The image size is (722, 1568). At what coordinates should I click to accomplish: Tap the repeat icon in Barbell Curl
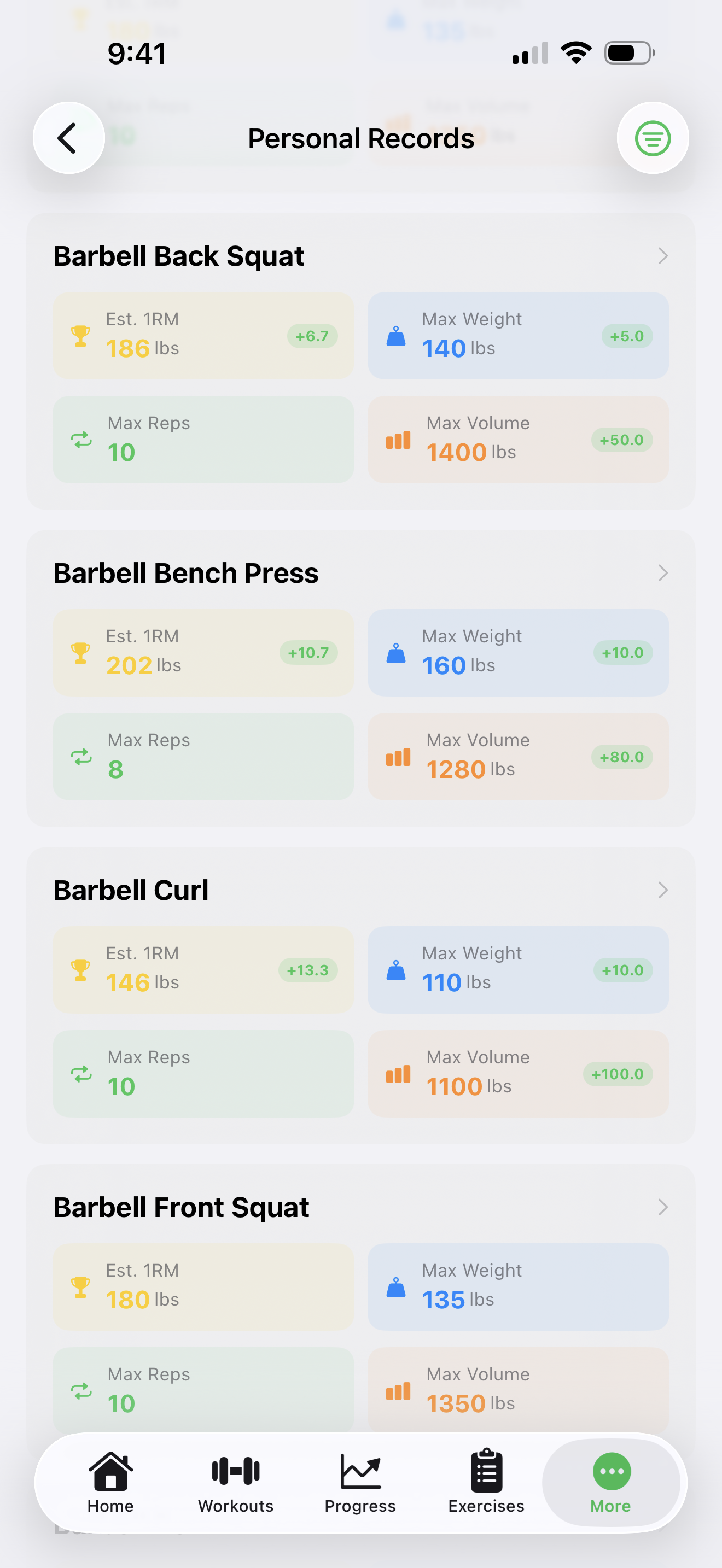pyautogui.click(x=81, y=1074)
